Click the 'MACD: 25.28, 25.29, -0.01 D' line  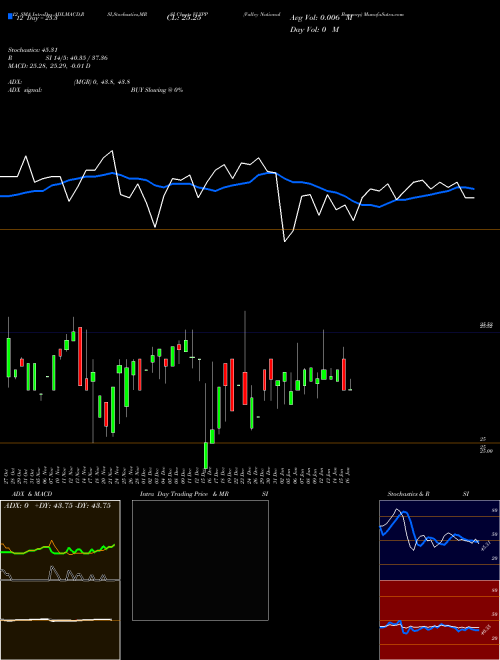(x=49, y=66)
